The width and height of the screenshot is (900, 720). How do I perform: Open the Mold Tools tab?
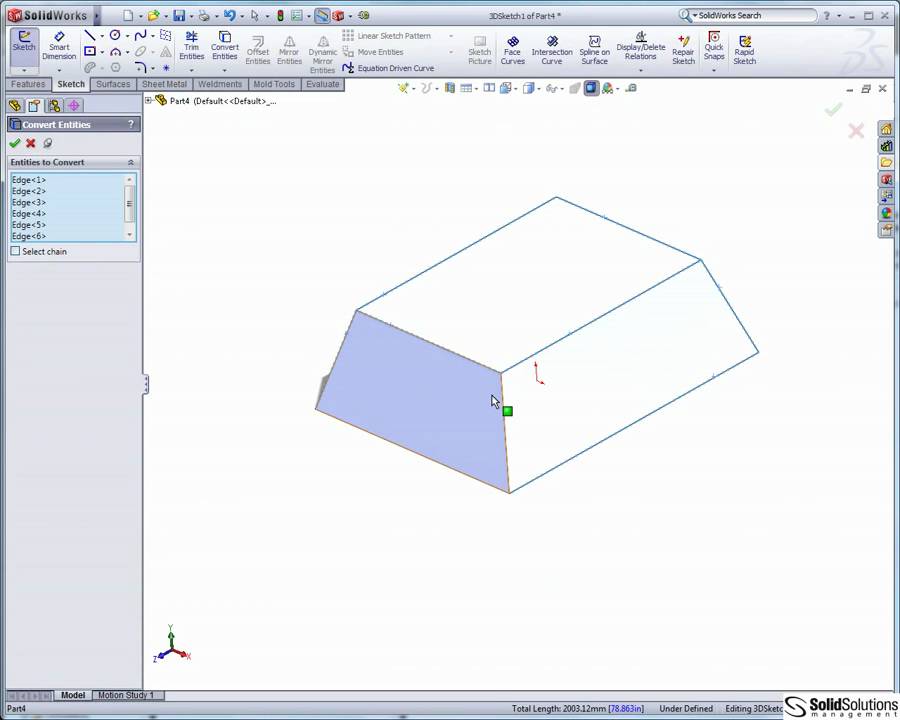pyautogui.click(x=273, y=83)
